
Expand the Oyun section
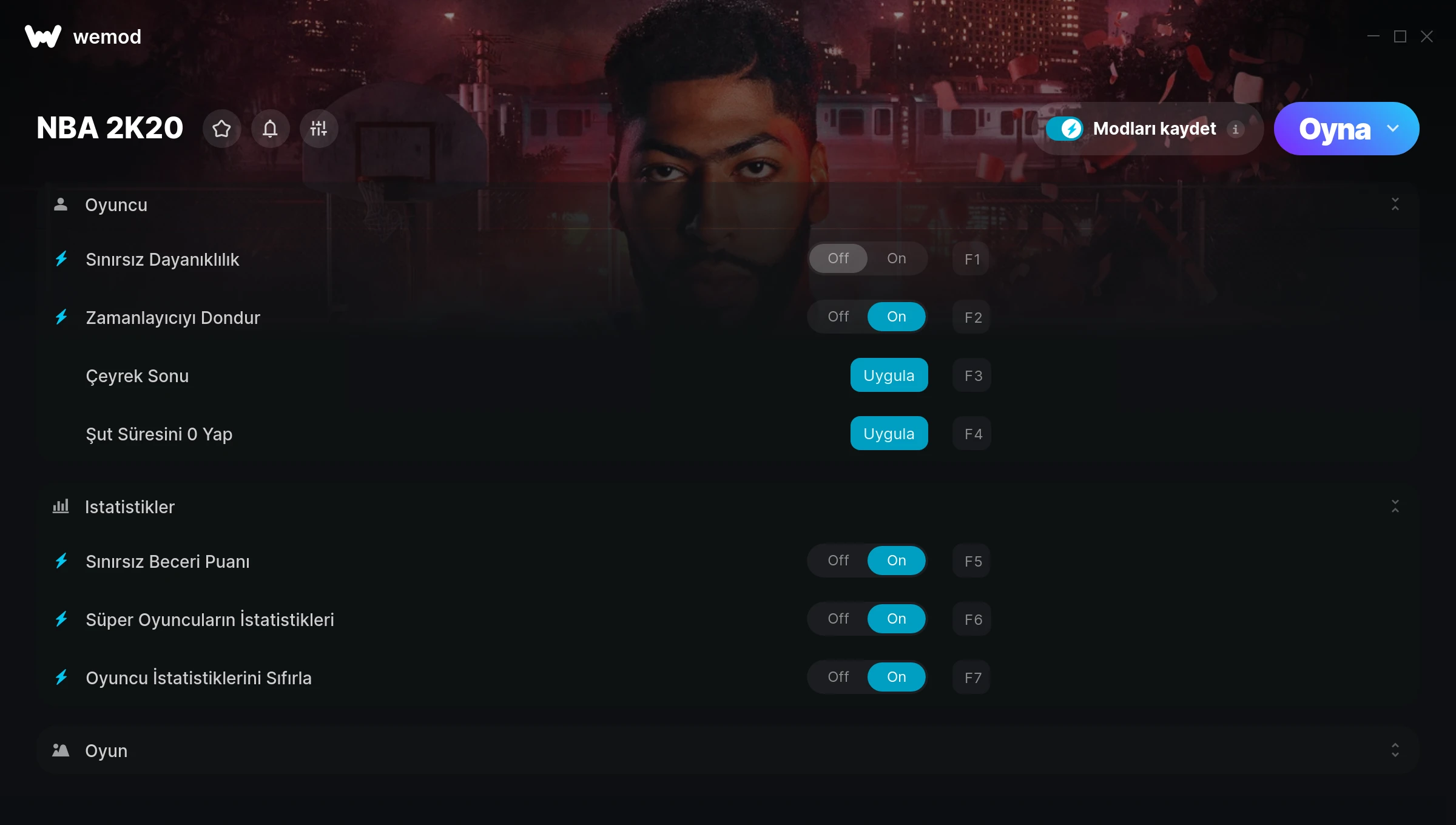pos(1395,750)
